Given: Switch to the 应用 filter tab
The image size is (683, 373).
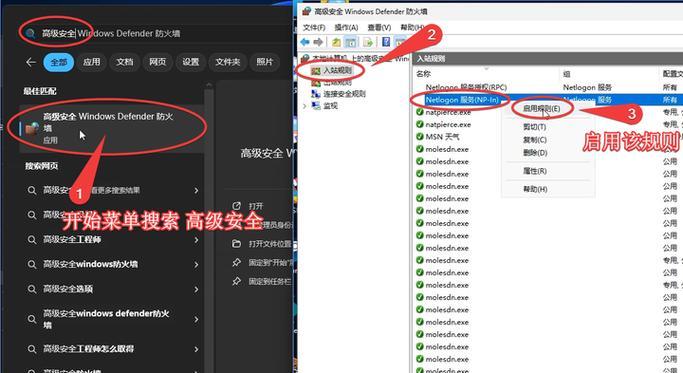Looking at the screenshot, I should coord(91,62).
